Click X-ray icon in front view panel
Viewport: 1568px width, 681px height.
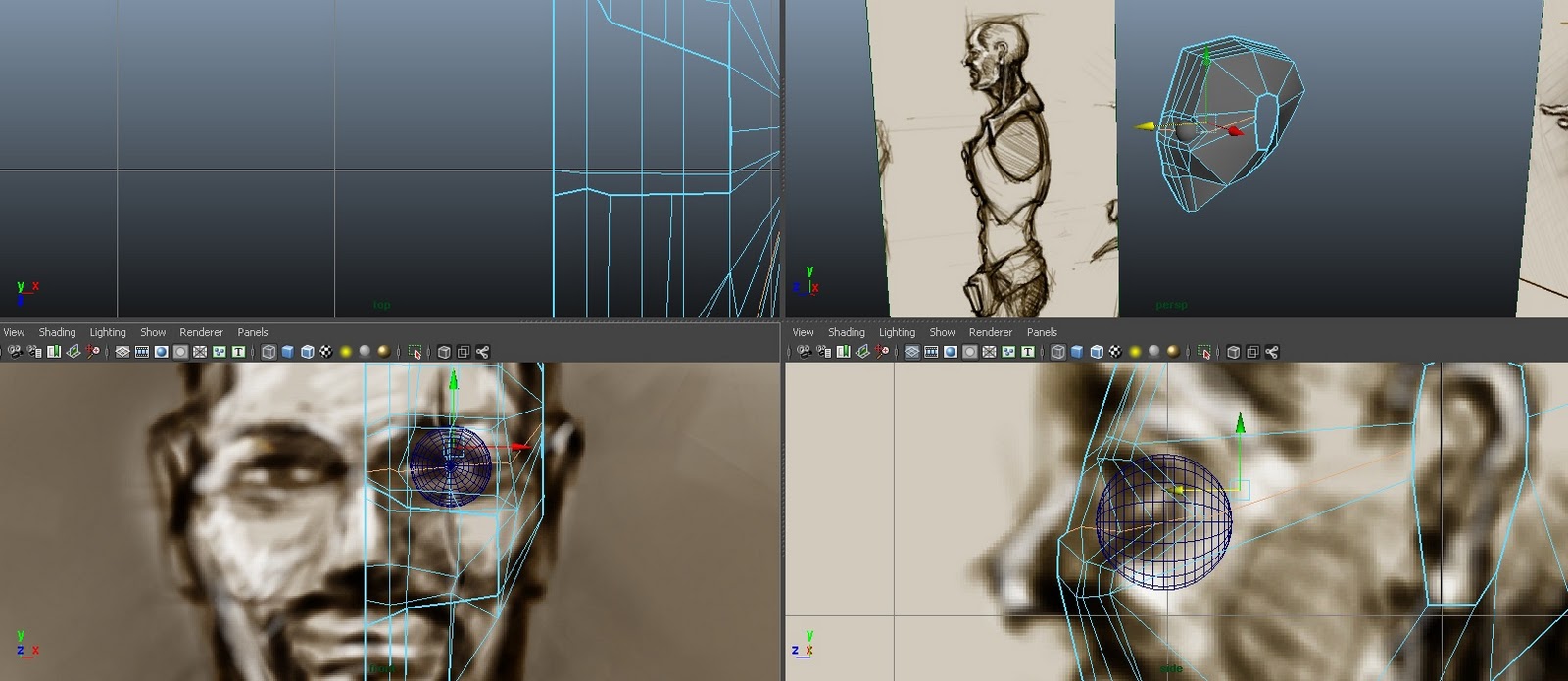[444, 352]
